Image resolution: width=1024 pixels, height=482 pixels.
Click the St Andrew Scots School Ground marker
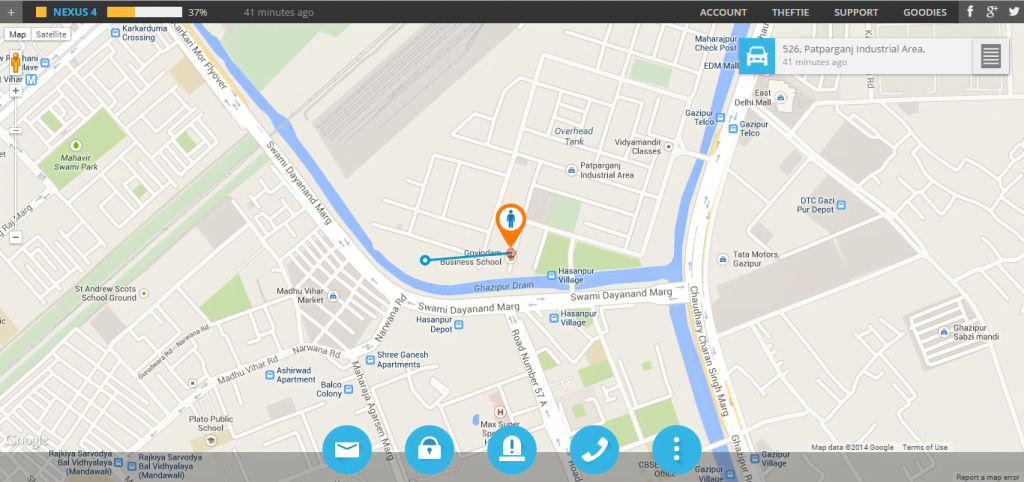point(144,293)
